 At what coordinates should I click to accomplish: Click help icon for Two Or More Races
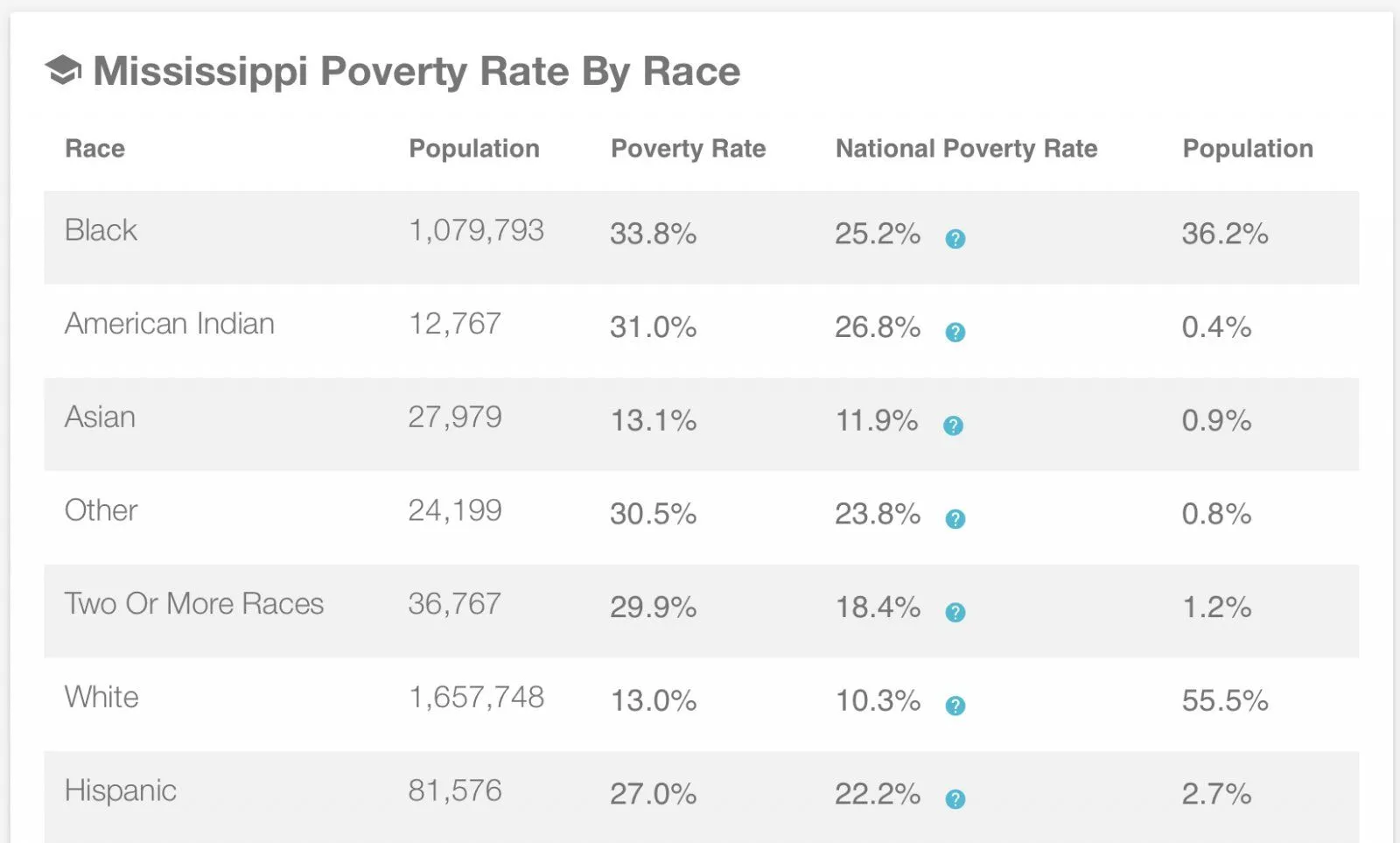coord(955,612)
